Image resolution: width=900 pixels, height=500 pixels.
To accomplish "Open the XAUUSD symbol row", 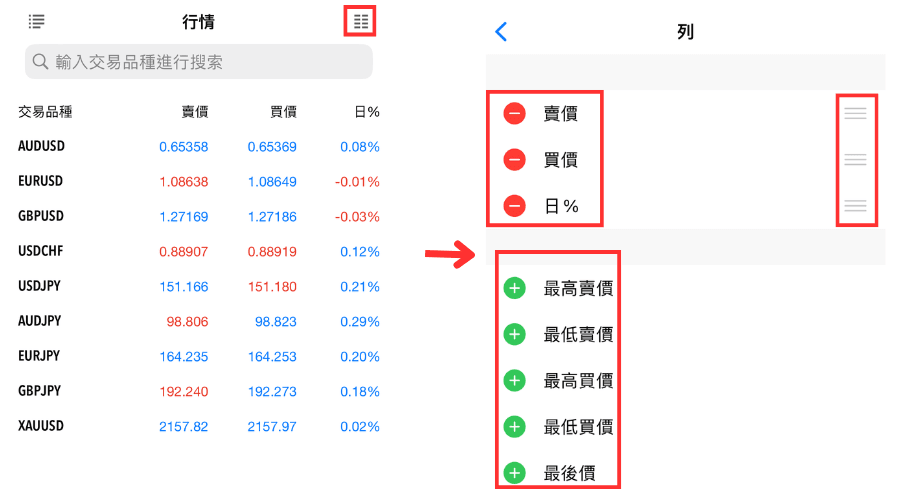I will (199, 427).
